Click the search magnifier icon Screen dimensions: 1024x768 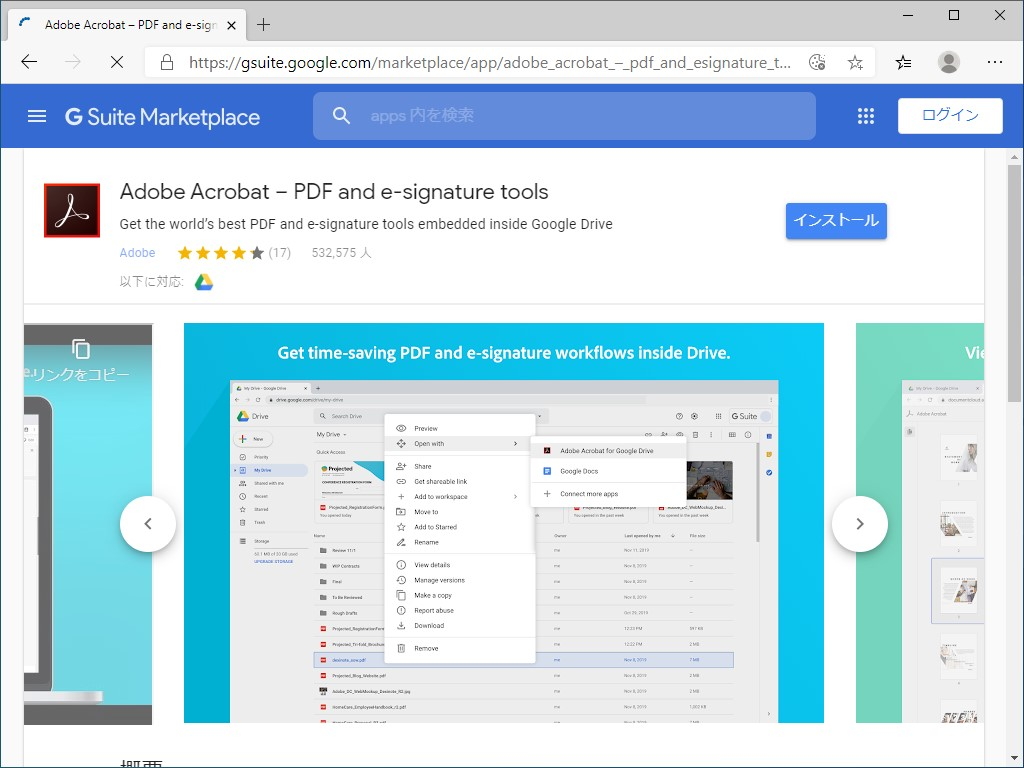(340, 115)
